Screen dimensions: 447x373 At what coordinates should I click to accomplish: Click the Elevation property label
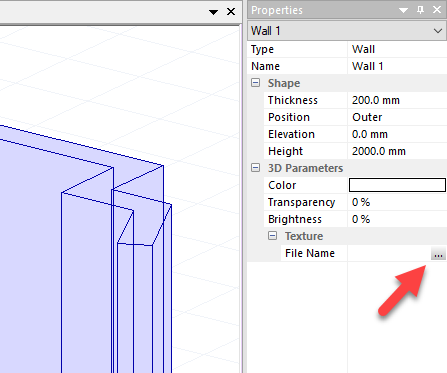tap(291, 134)
